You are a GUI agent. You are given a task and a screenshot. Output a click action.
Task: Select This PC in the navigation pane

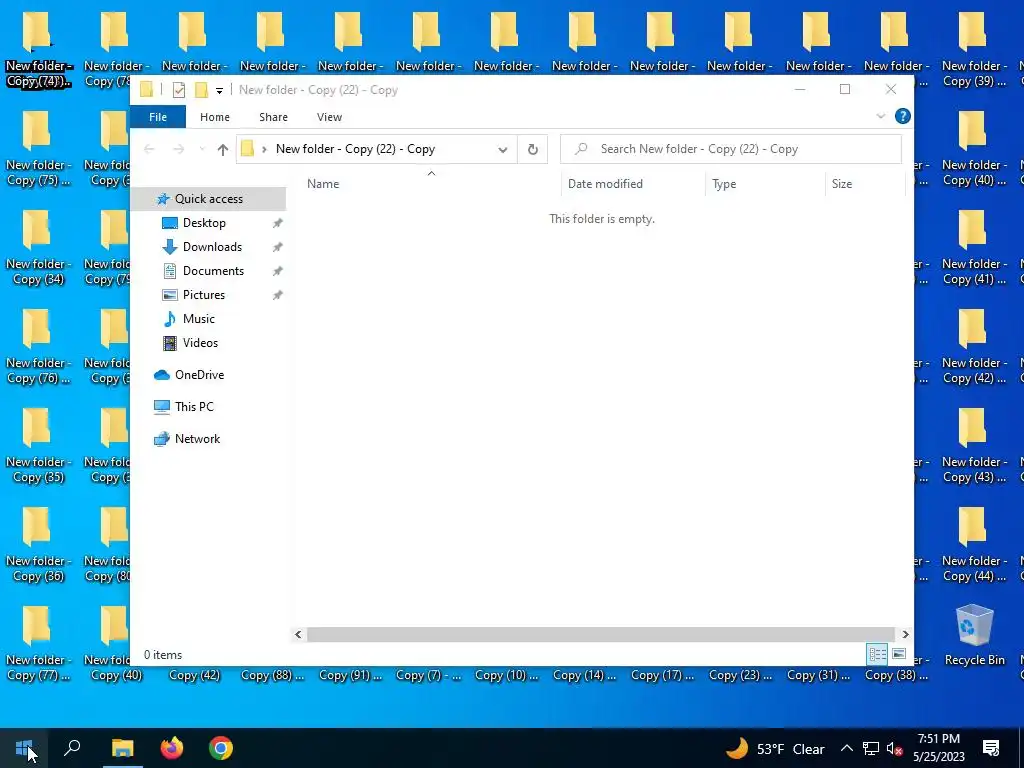194,406
